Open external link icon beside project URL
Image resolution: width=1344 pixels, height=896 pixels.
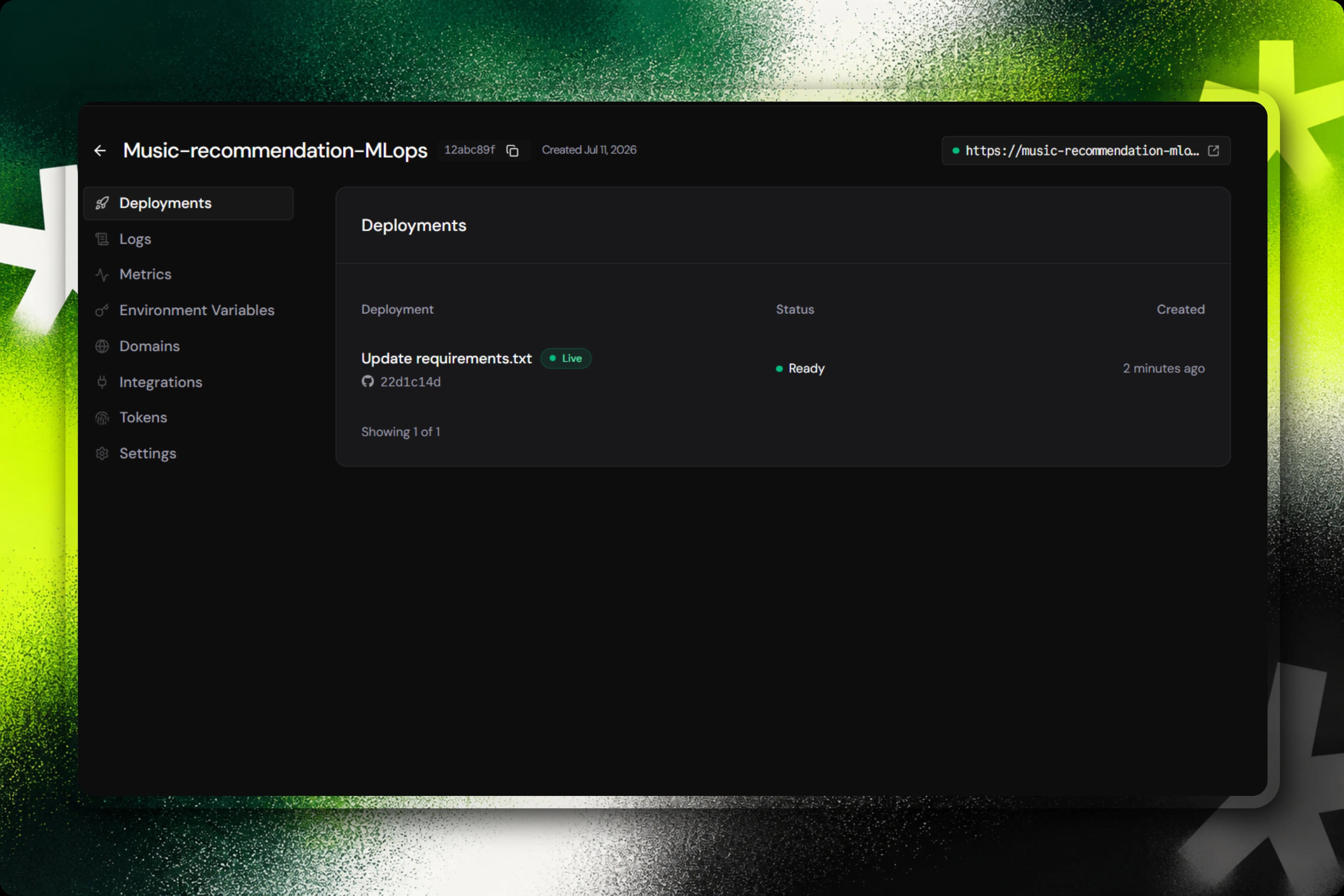point(1213,150)
